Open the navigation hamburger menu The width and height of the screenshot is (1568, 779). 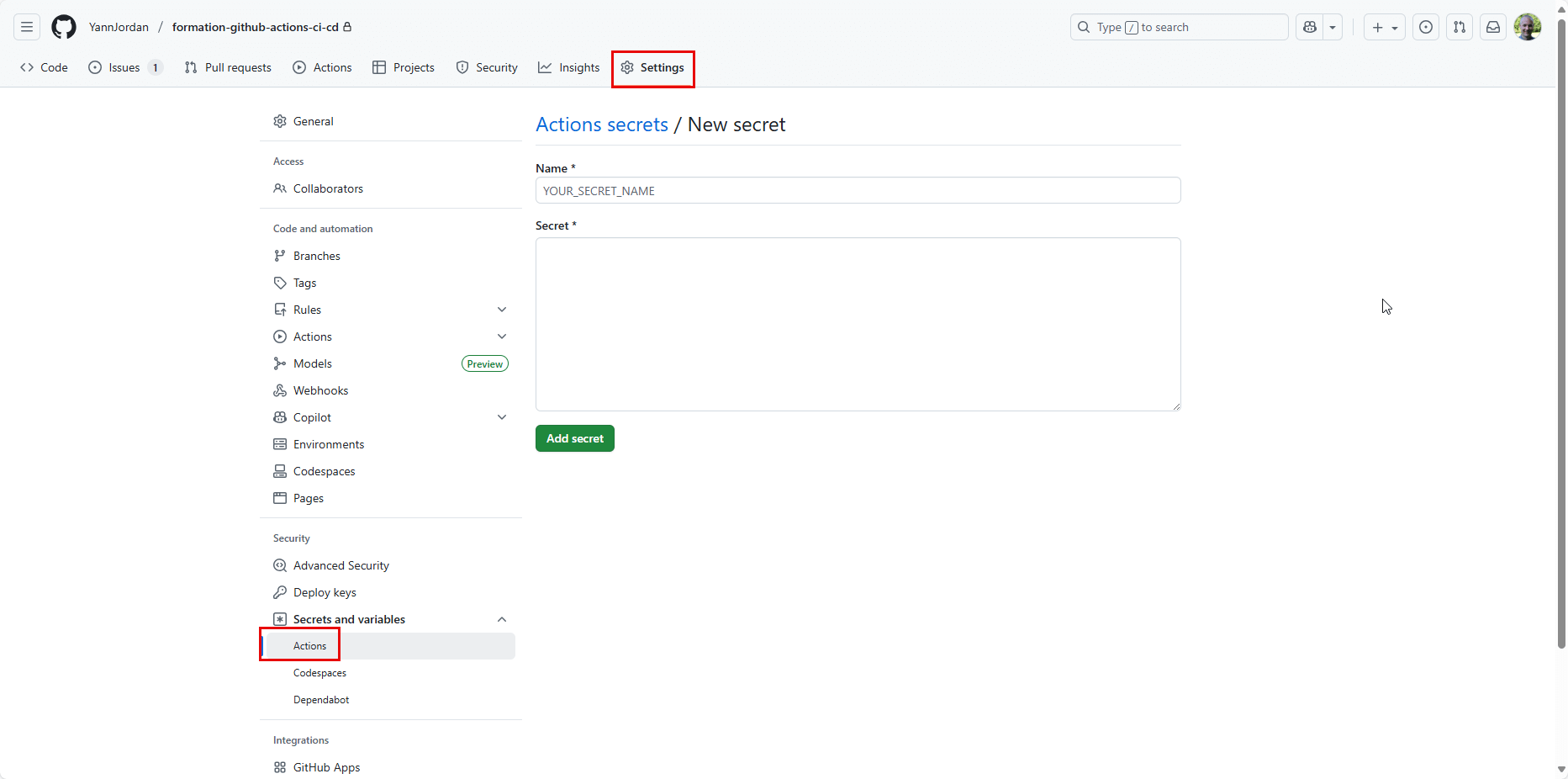click(26, 27)
